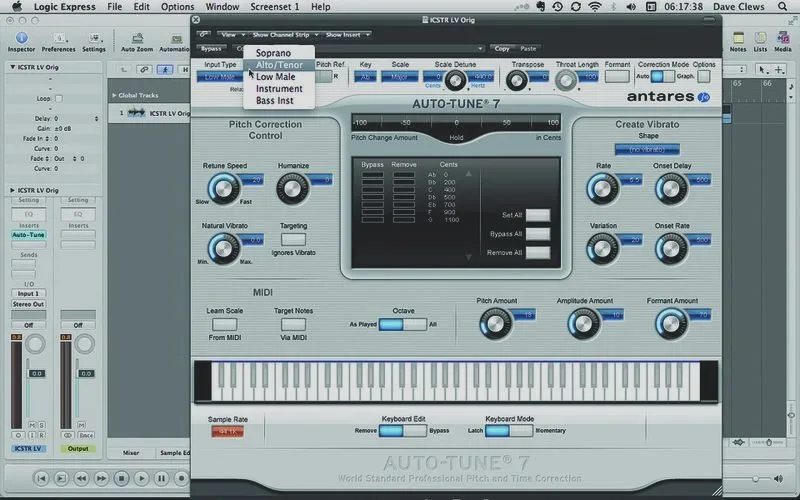Click the pause transport button

(x=161, y=478)
